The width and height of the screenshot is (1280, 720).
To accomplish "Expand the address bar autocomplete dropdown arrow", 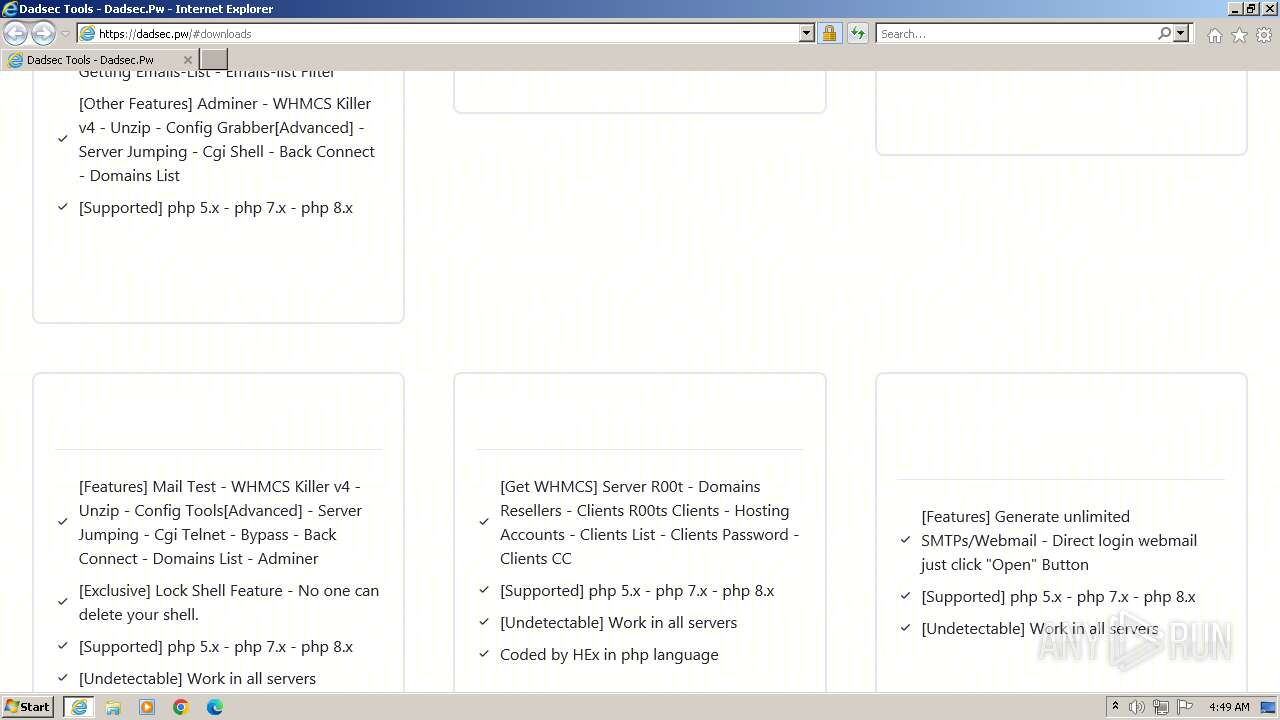I will tap(807, 33).
